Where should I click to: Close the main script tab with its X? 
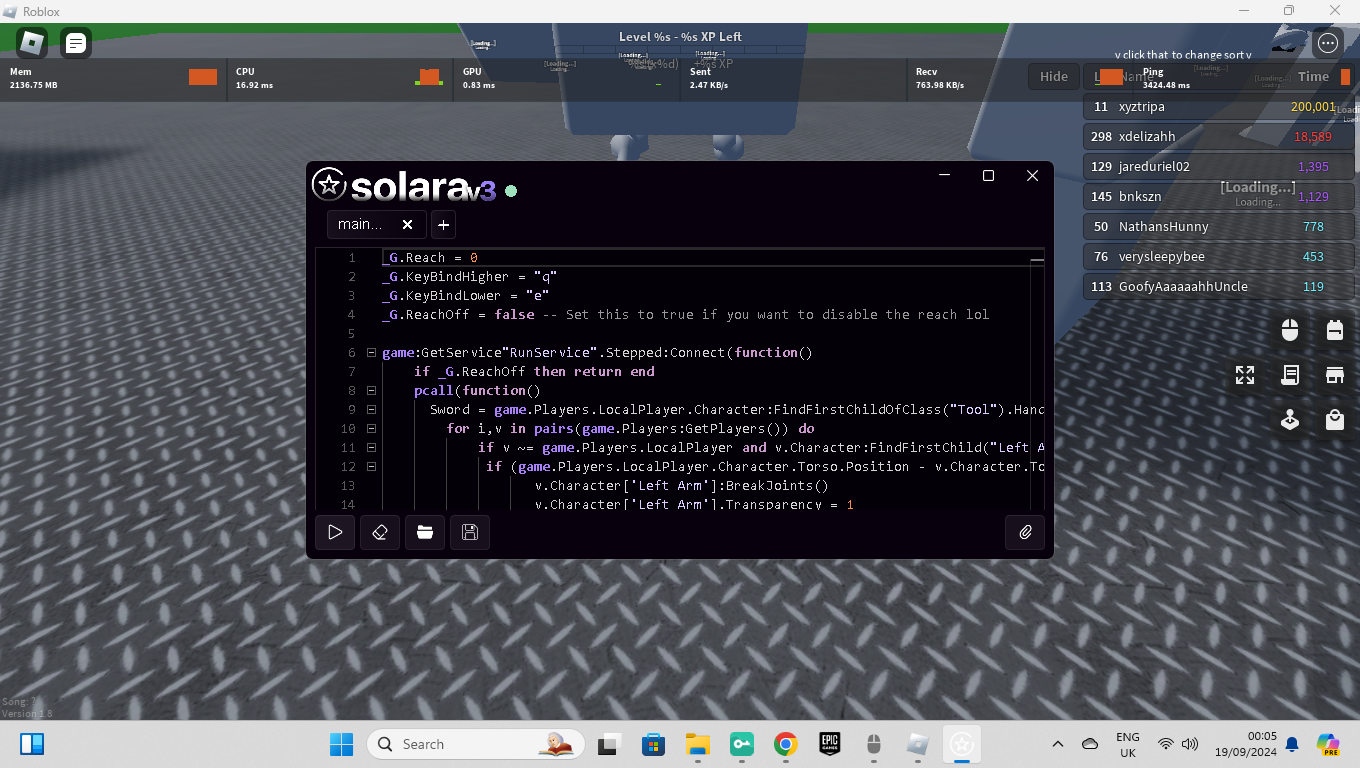(407, 225)
